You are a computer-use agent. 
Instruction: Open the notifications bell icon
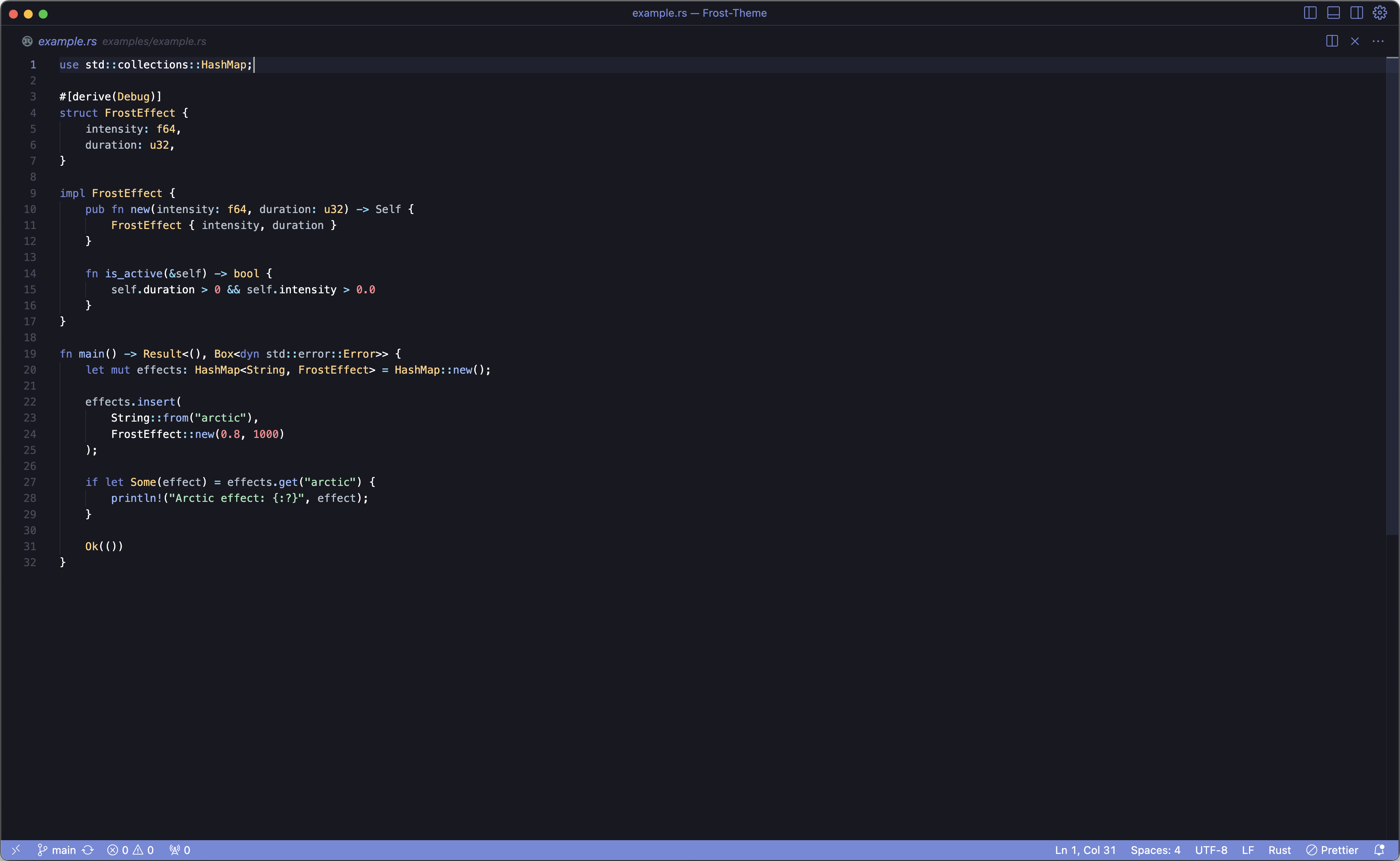click(x=1379, y=849)
